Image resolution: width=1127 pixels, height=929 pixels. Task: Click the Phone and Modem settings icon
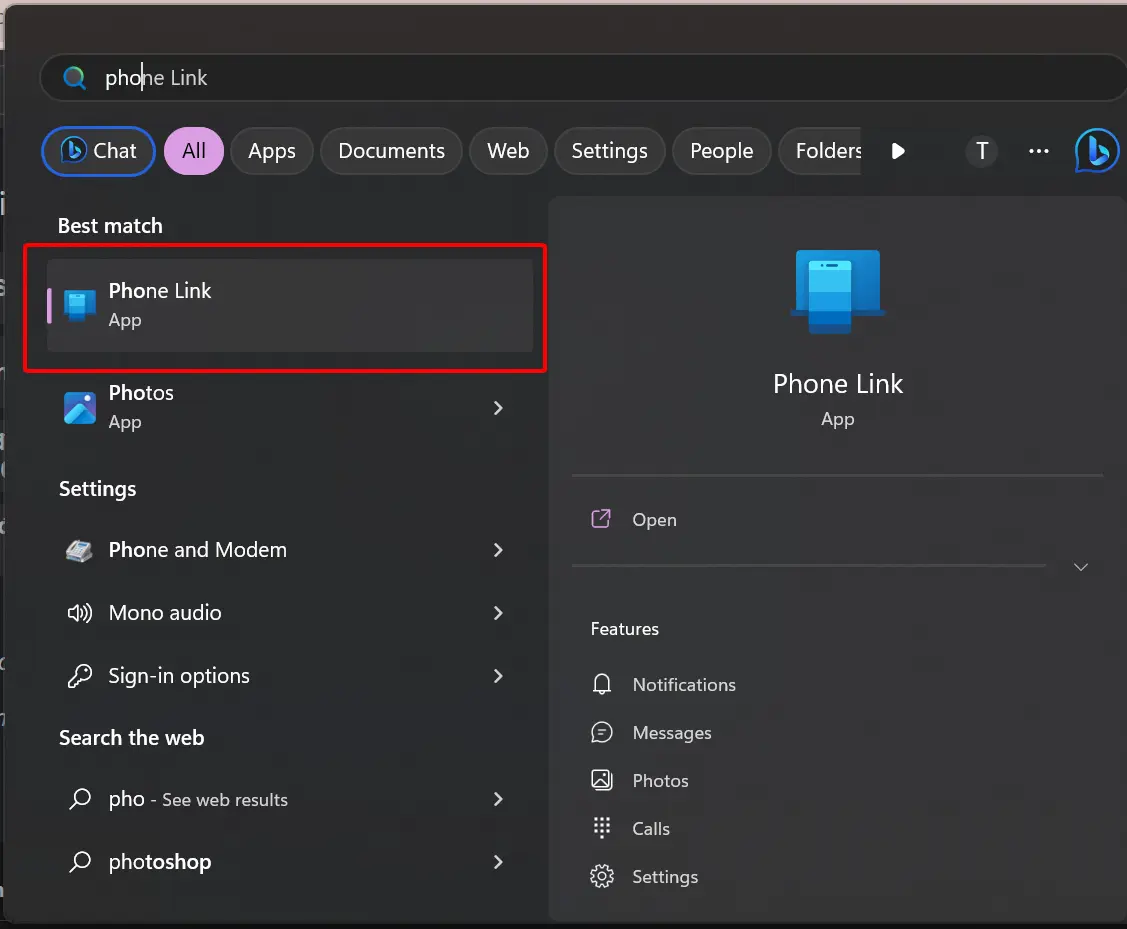pyautogui.click(x=80, y=551)
